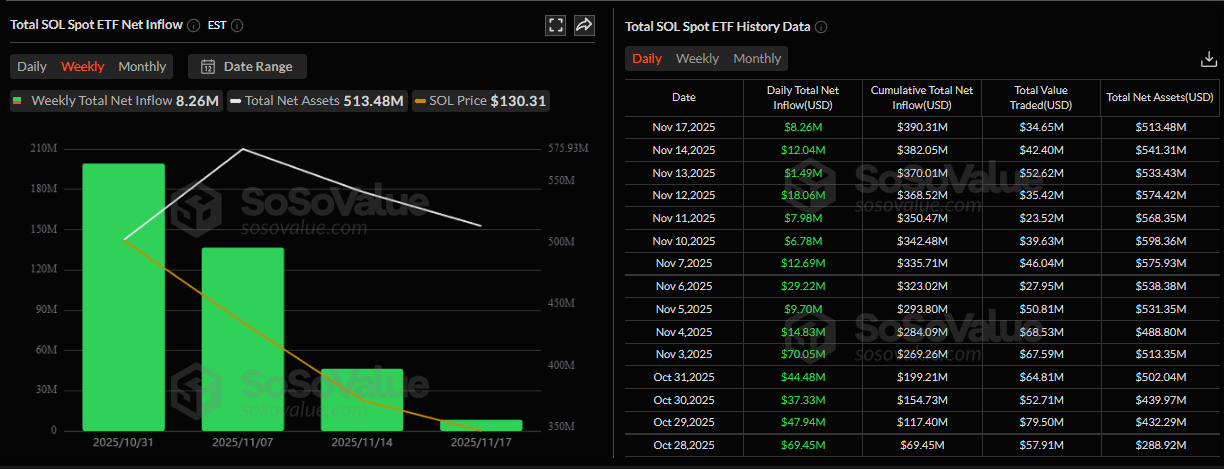Select Monthly tab in history data table
This screenshot has height=469, width=1224.
tap(757, 59)
